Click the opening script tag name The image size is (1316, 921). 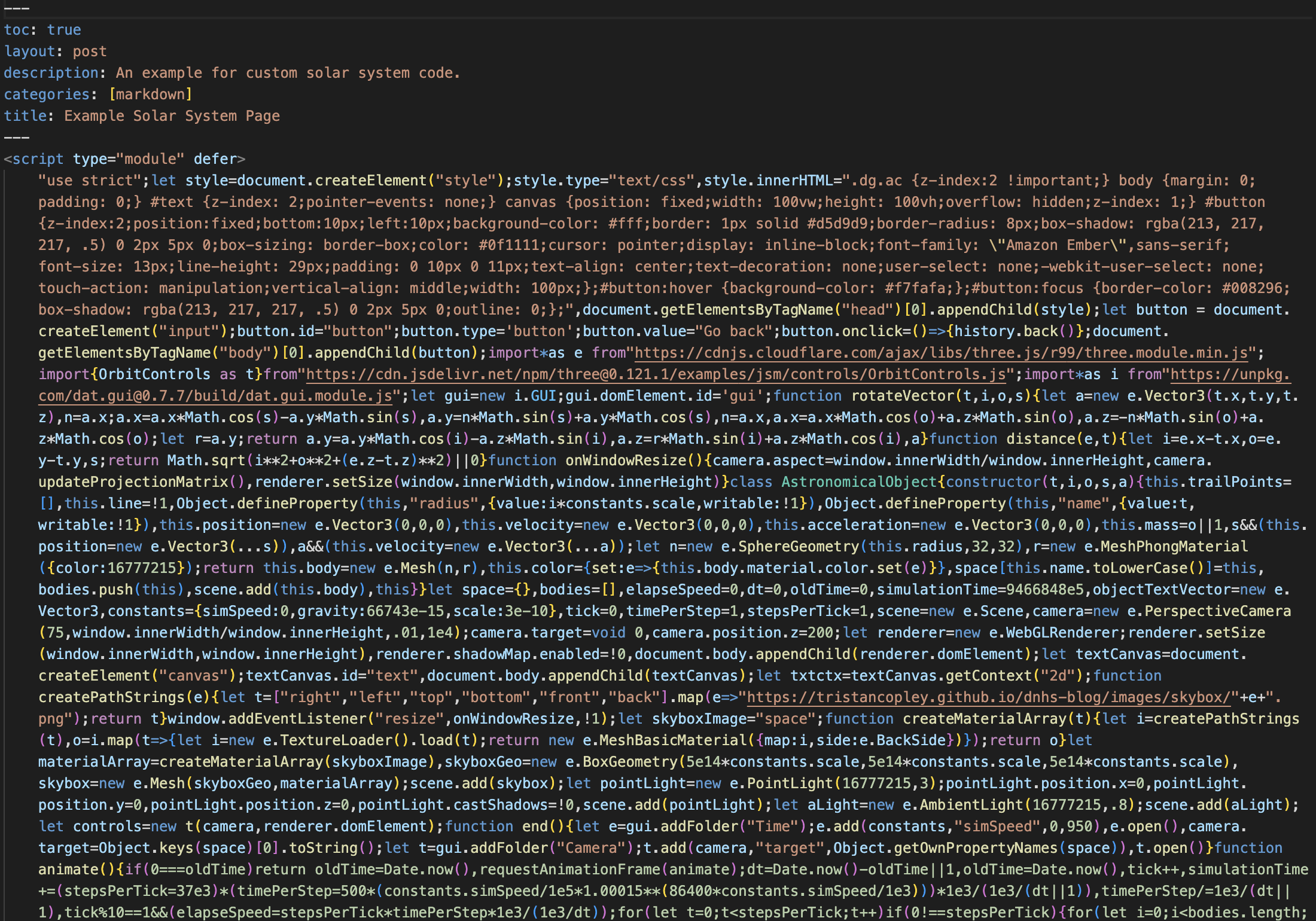[38, 159]
